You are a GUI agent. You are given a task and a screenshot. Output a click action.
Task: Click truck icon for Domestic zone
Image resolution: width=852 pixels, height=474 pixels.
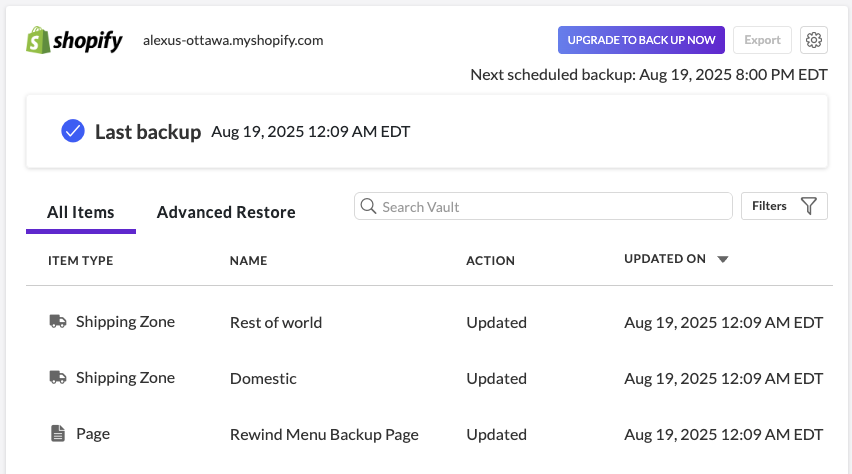coord(58,378)
